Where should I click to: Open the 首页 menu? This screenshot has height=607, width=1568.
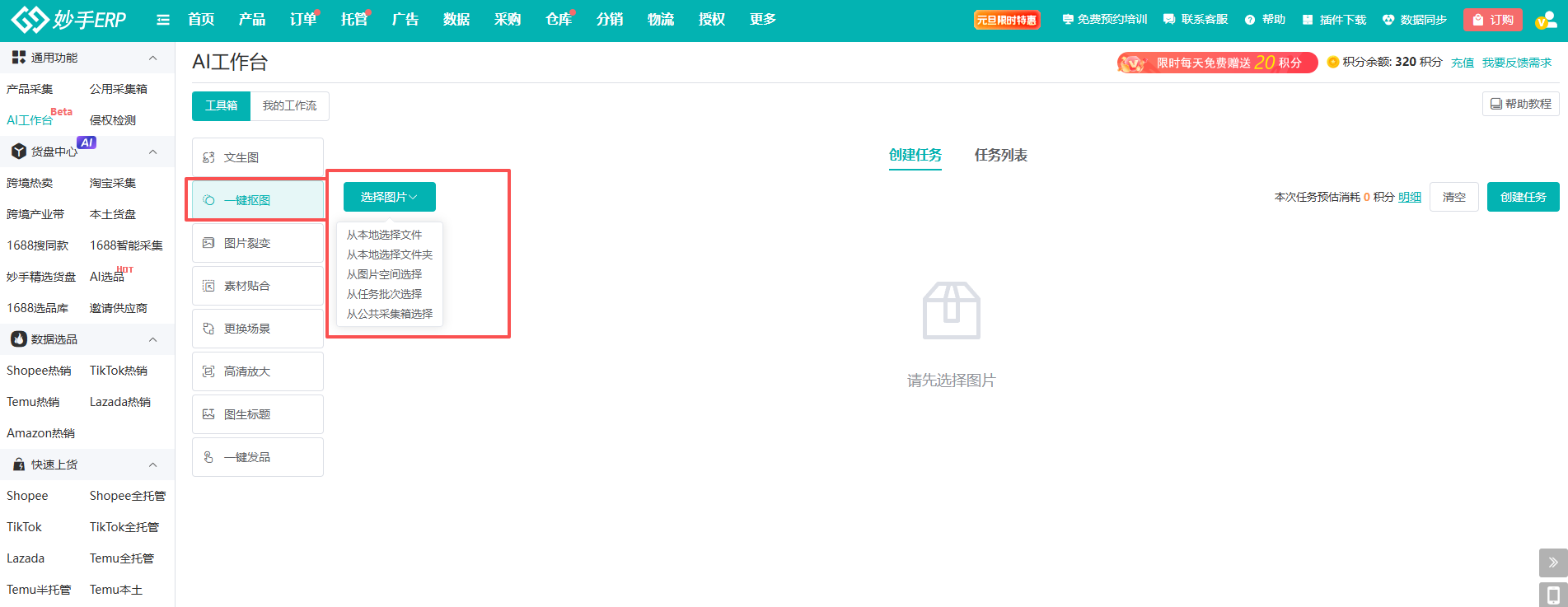[x=201, y=20]
